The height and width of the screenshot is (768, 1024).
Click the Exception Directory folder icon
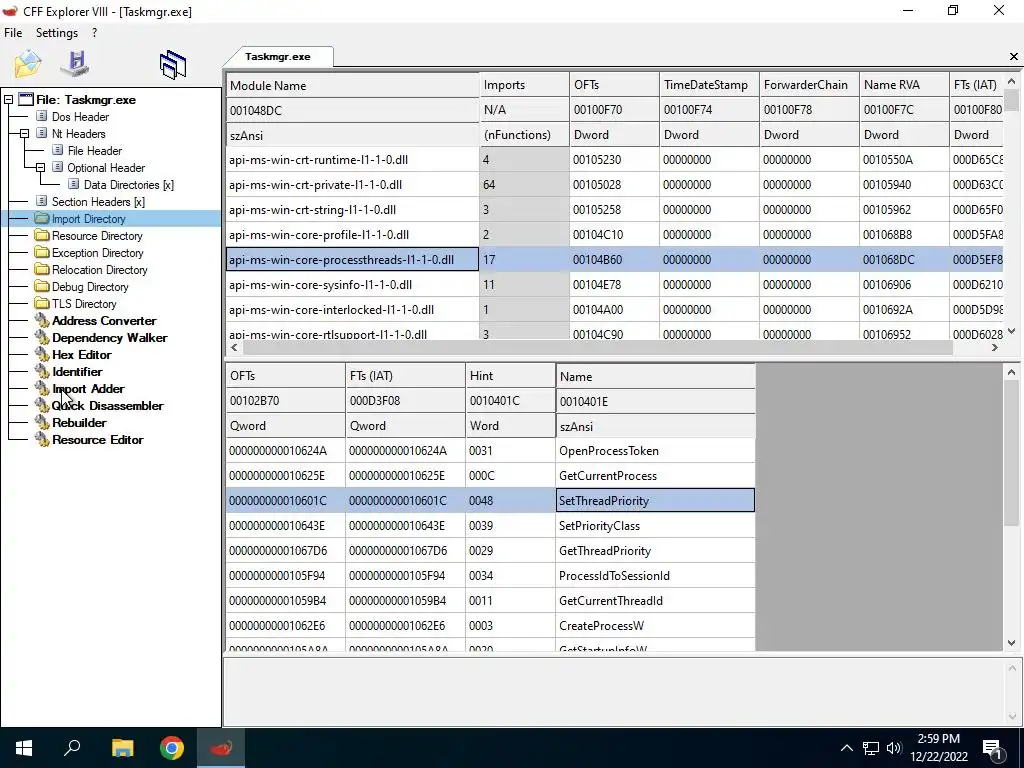(x=42, y=252)
